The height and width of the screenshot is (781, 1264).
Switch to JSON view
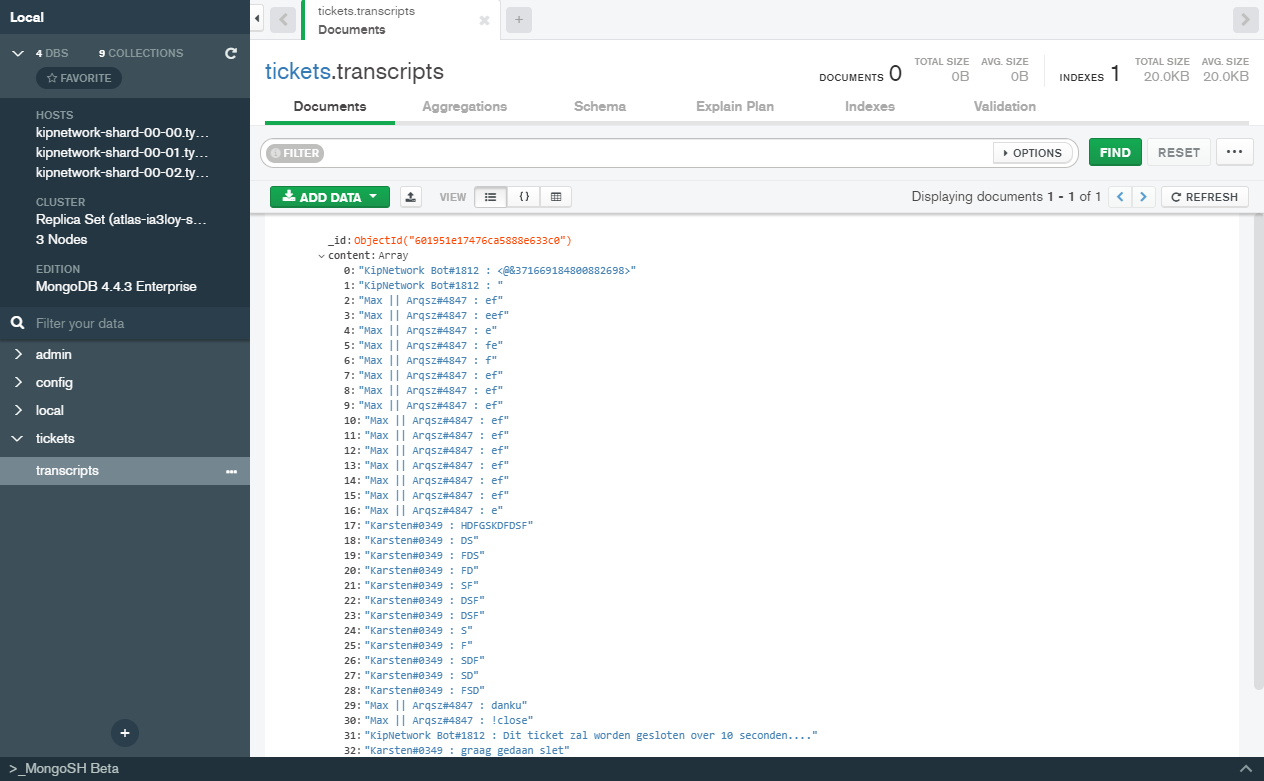(523, 197)
